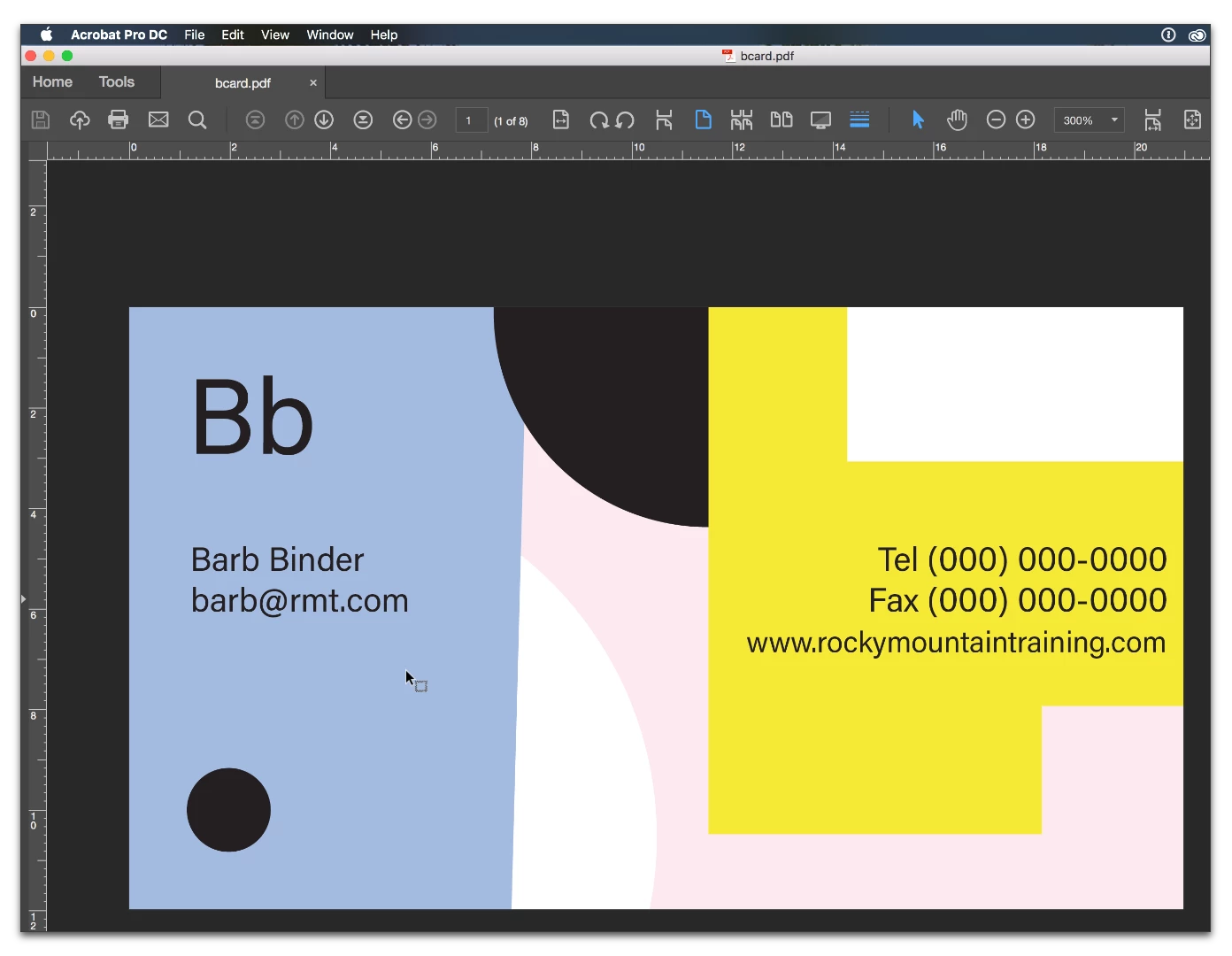The image size is (1232, 956).
Task: Click the (1 of 8) page count label
Action: (511, 121)
